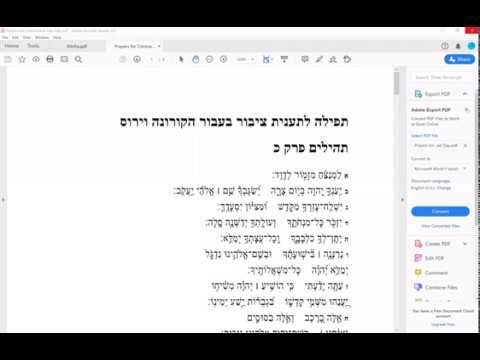Clear the selected PDF file field
Image resolution: width=480 pixels, height=360 pixels.
pos(465,146)
